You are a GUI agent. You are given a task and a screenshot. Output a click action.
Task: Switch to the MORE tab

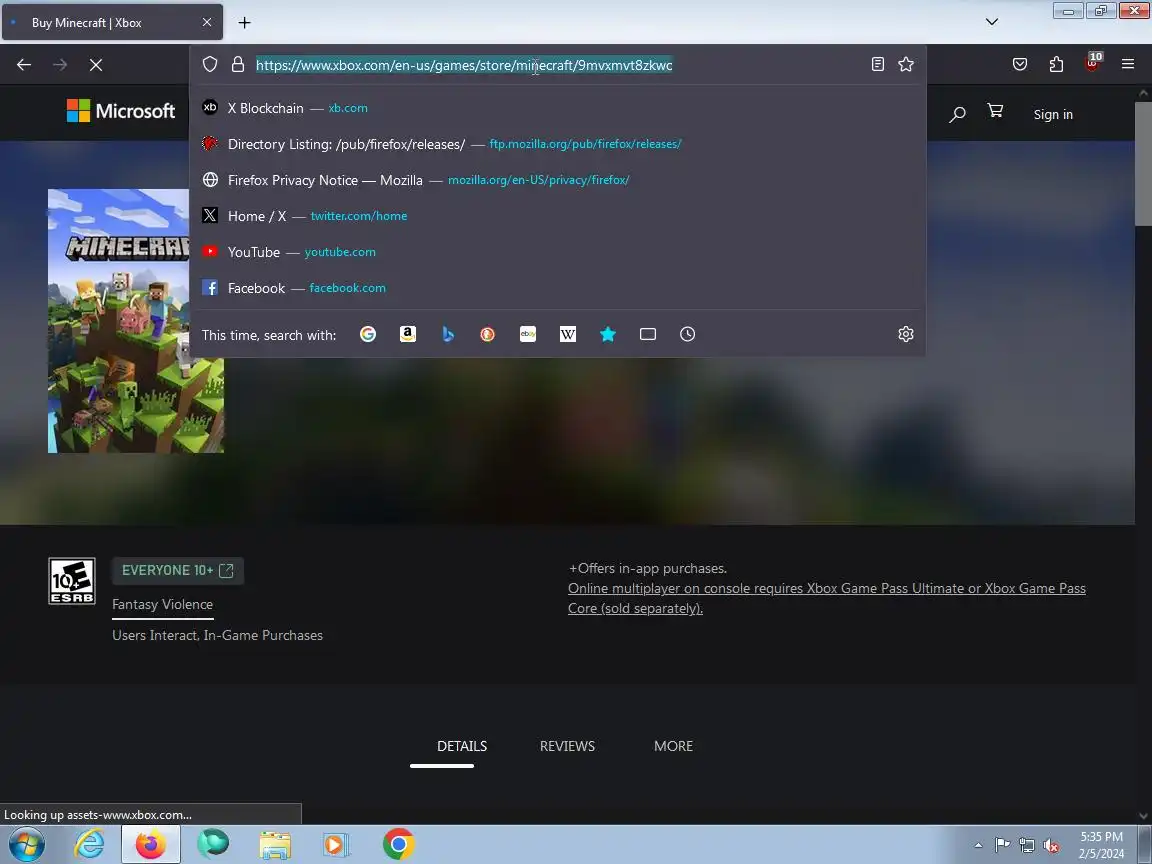(674, 746)
